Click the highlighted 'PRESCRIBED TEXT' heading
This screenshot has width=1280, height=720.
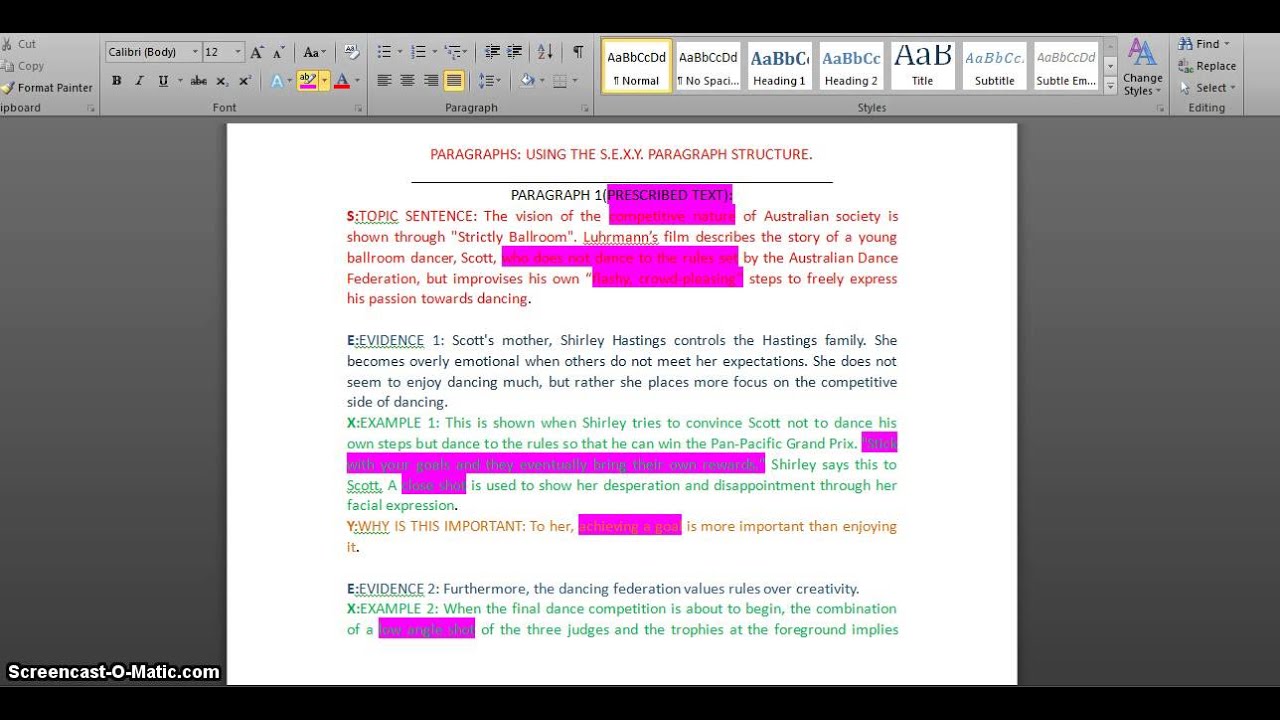(669, 195)
